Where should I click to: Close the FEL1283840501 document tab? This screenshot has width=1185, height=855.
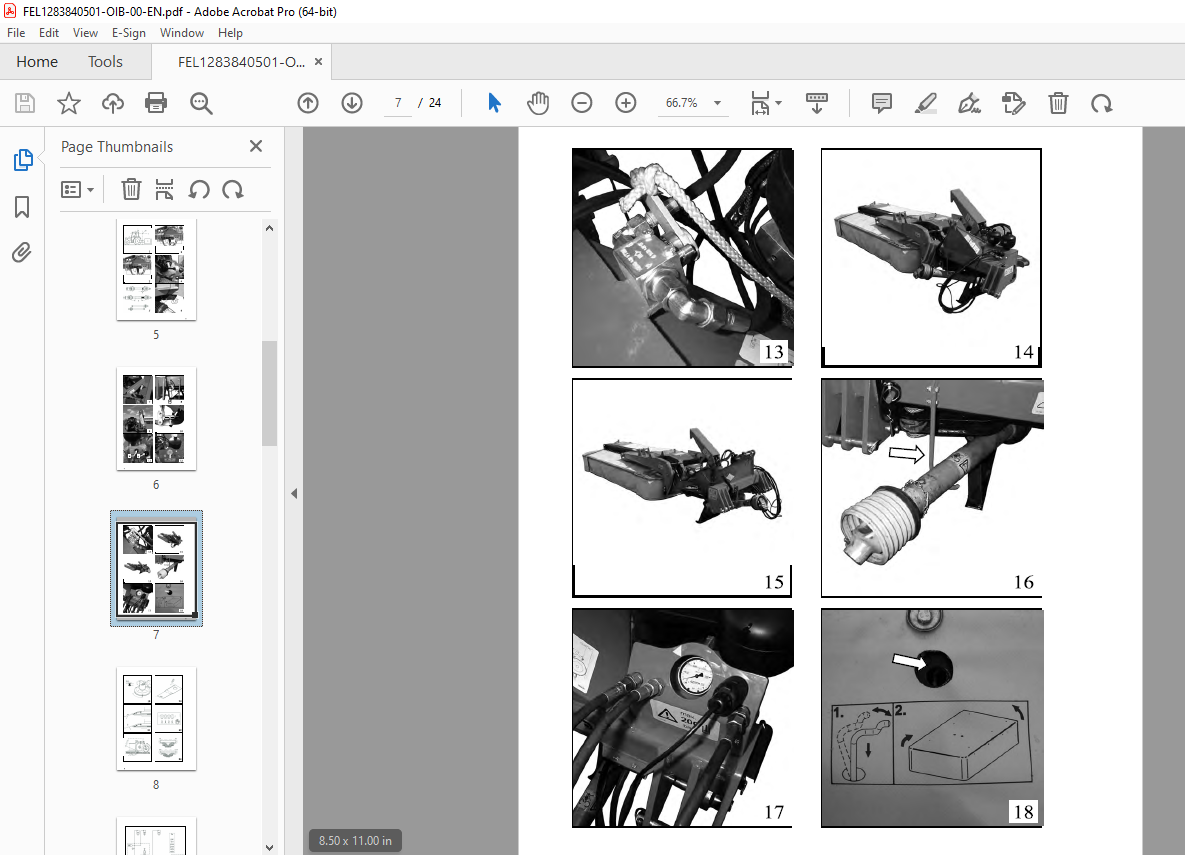click(x=318, y=62)
